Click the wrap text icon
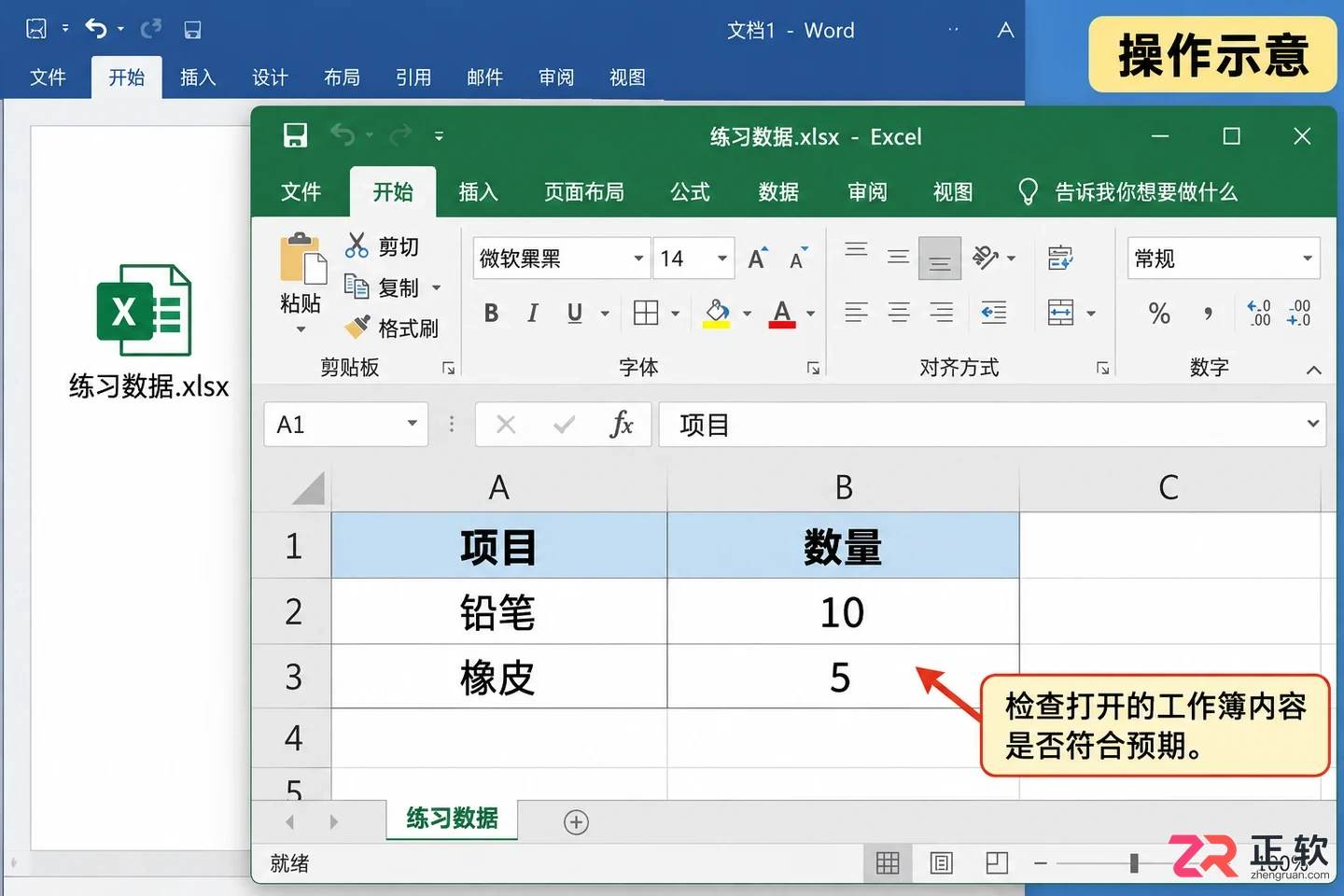The image size is (1344, 896). click(1060, 259)
